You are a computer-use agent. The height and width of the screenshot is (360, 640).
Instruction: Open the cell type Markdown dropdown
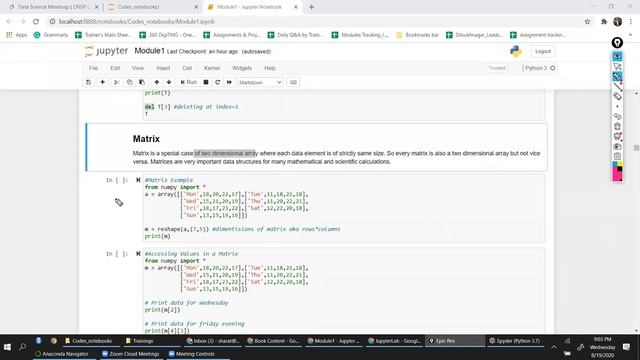pos(260,82)
